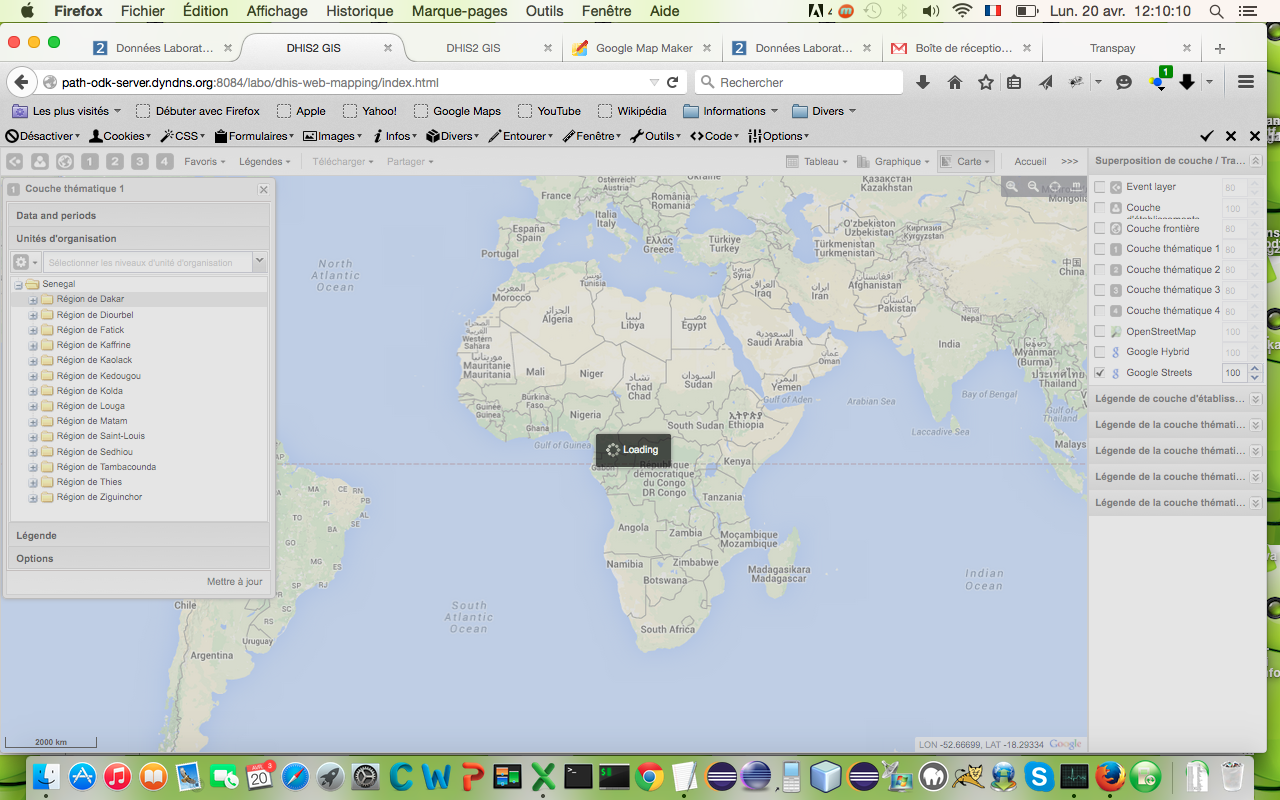Screen dimensions: 1280x800
Task: Click the zoom to extent crosshair icon
Action: coord(1055,187)
